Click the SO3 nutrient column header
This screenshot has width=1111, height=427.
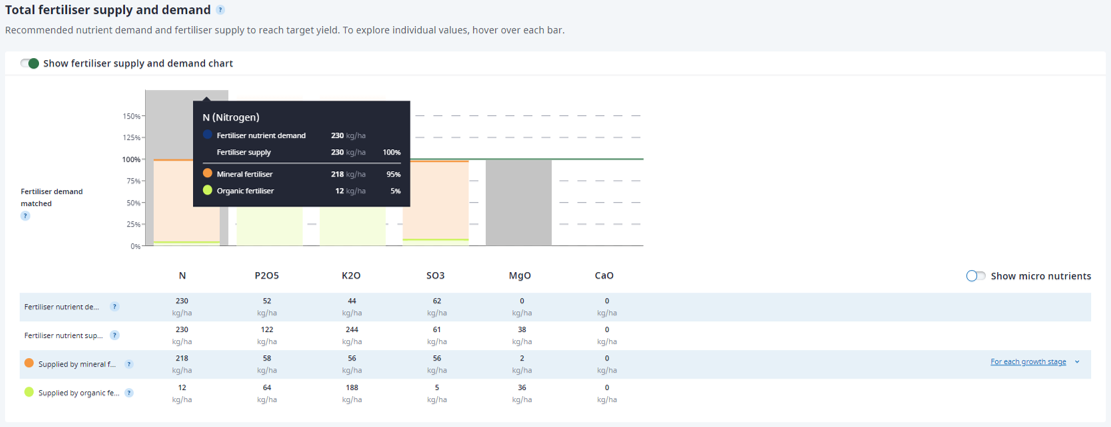click(x=436, y=276)
